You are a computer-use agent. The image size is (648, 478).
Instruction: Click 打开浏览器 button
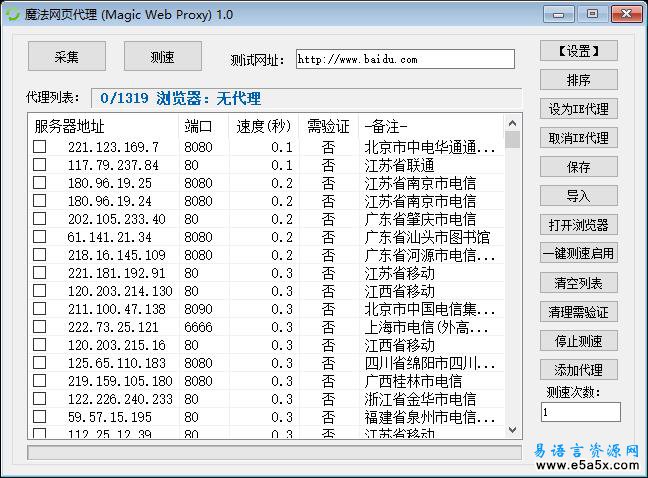[x=579, y=225]
